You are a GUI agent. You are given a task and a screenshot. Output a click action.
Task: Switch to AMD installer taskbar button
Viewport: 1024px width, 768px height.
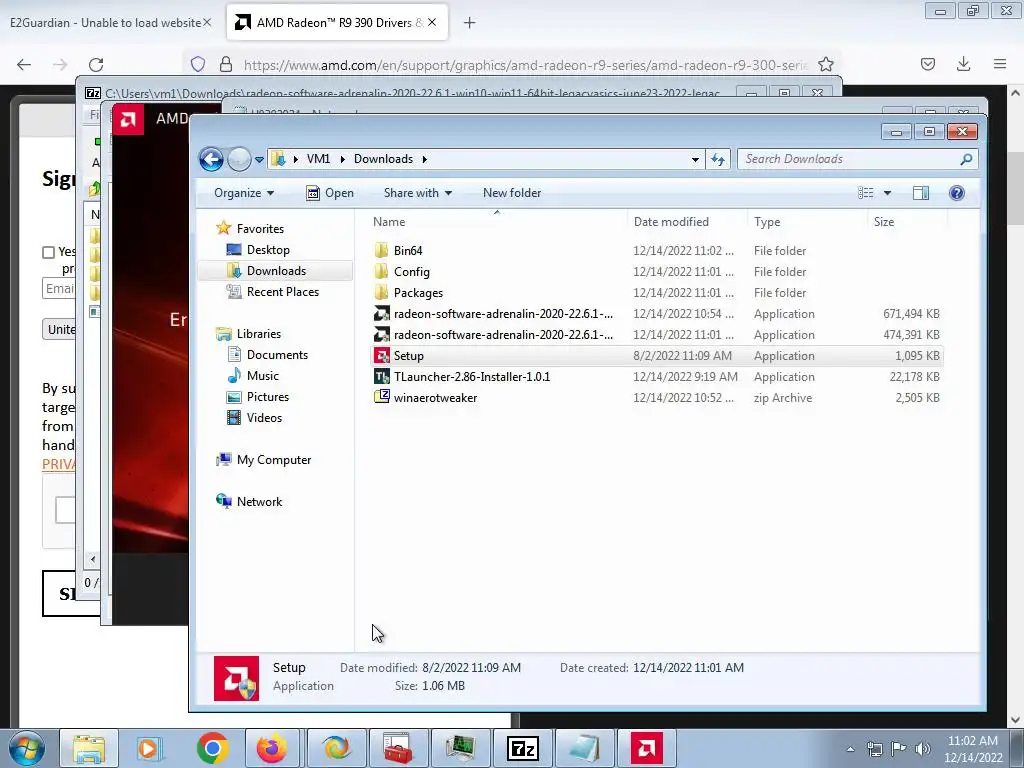click(x=647, y=748)
